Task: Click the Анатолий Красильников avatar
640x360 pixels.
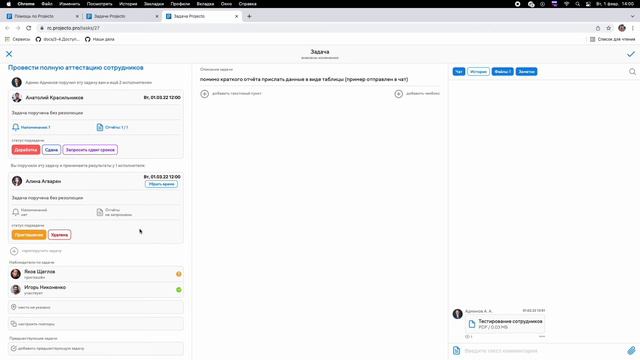Action: pos(17,98)
